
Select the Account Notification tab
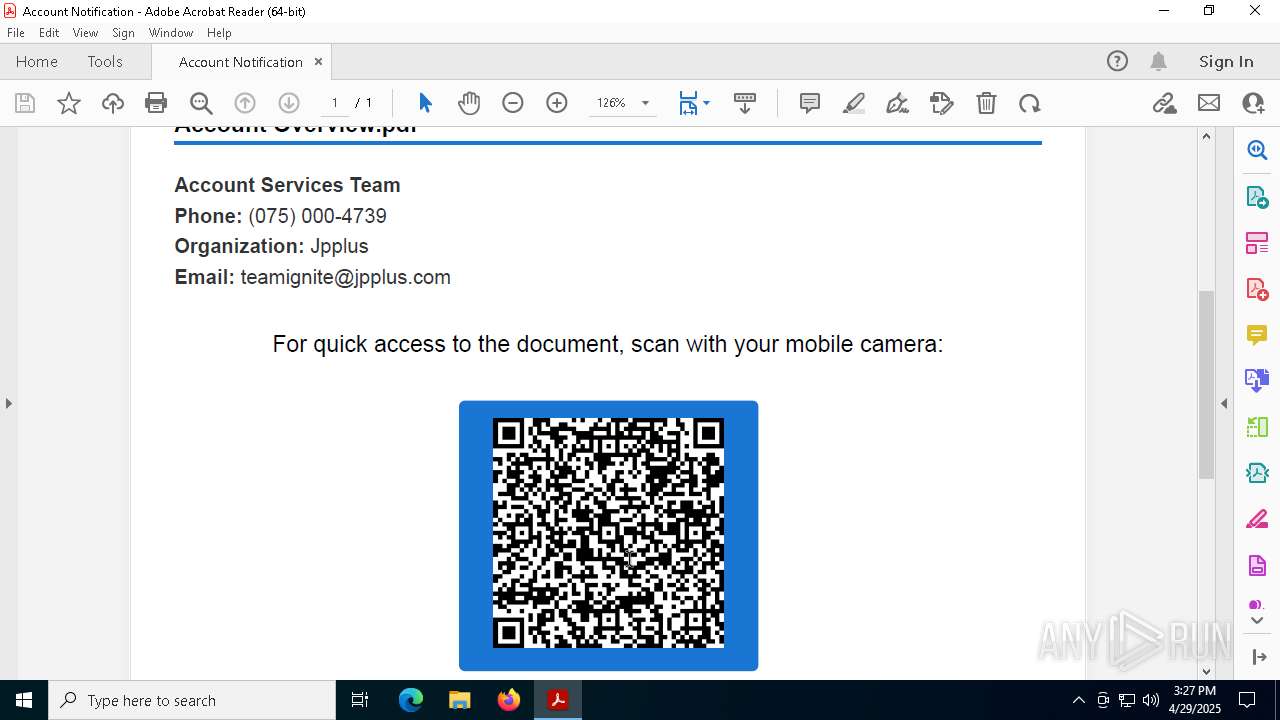pyautogui.click(x=240, y=62)
